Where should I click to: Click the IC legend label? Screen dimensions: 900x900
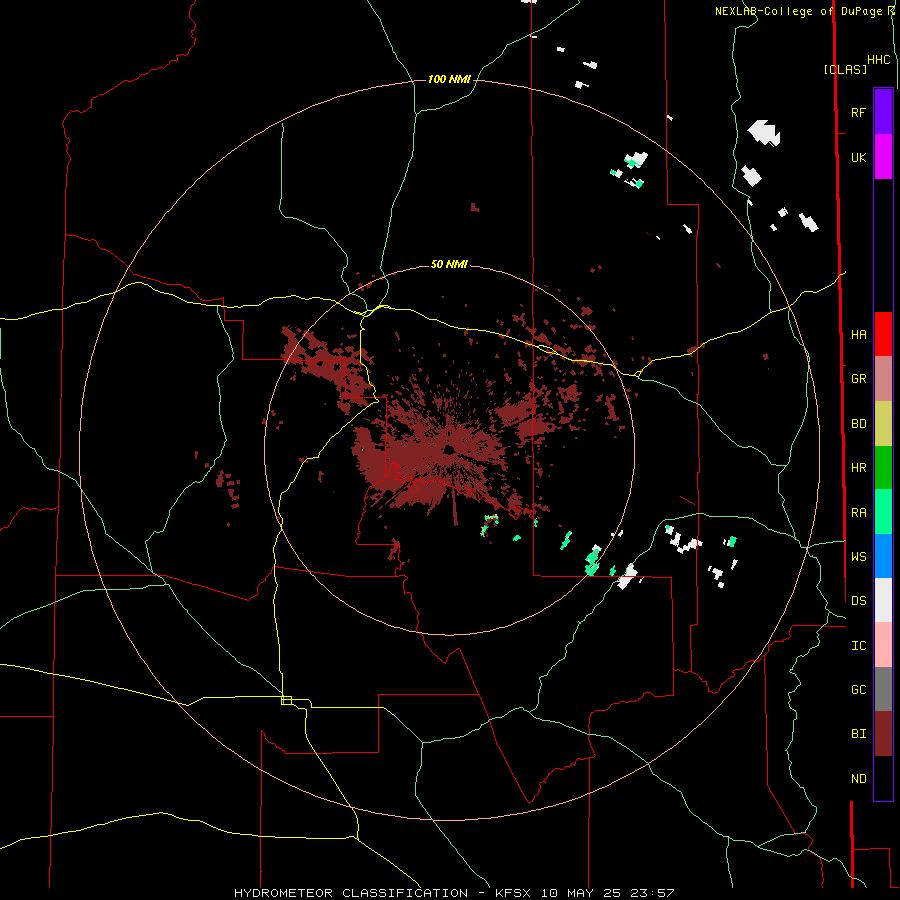click(858, 645)
